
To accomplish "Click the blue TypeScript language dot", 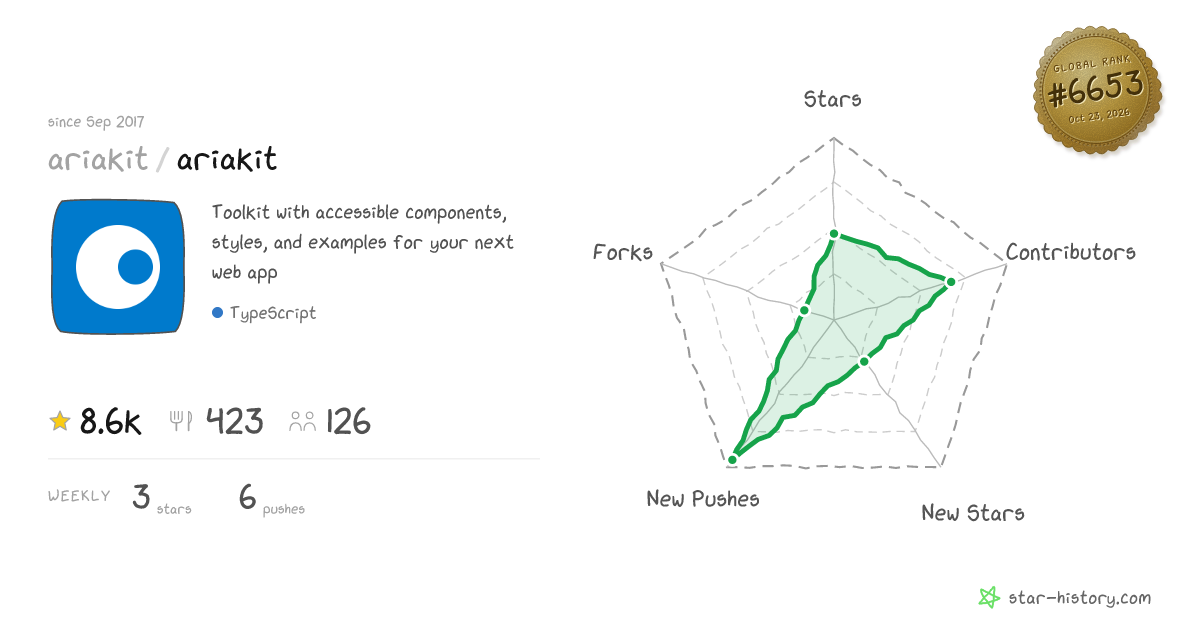I will [x=217, y=313].
